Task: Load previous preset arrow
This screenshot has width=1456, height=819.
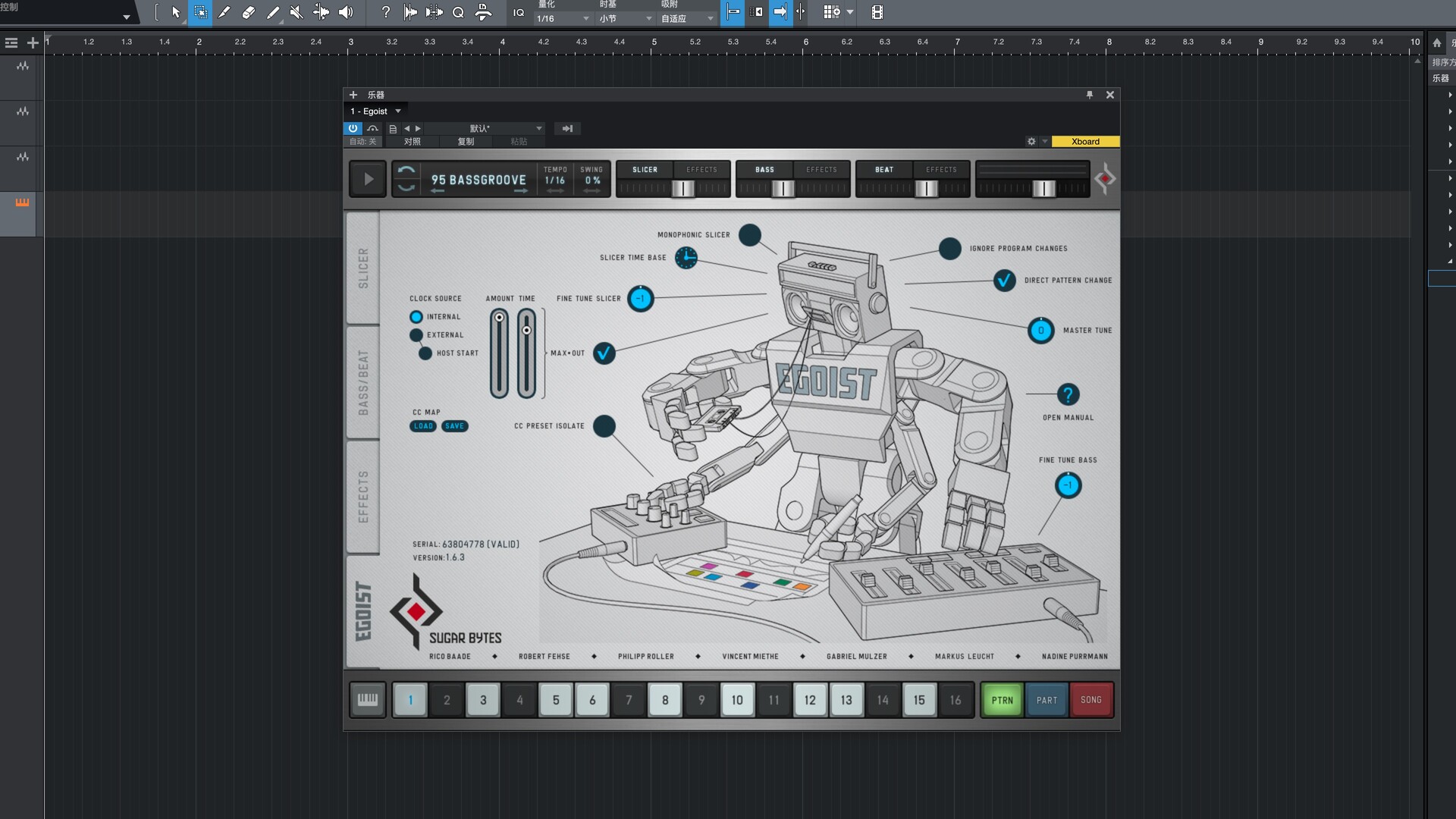Action: point(406,129)
